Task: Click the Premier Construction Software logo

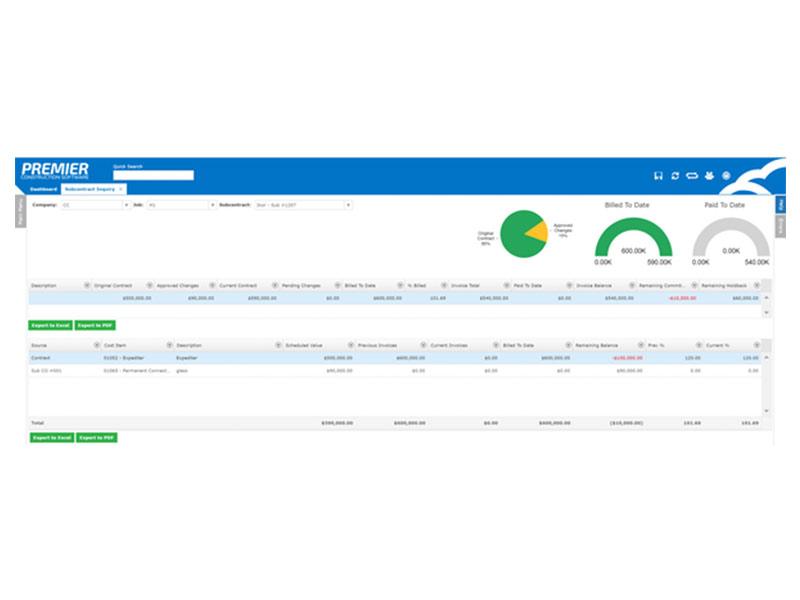Action: click(55, 170)
